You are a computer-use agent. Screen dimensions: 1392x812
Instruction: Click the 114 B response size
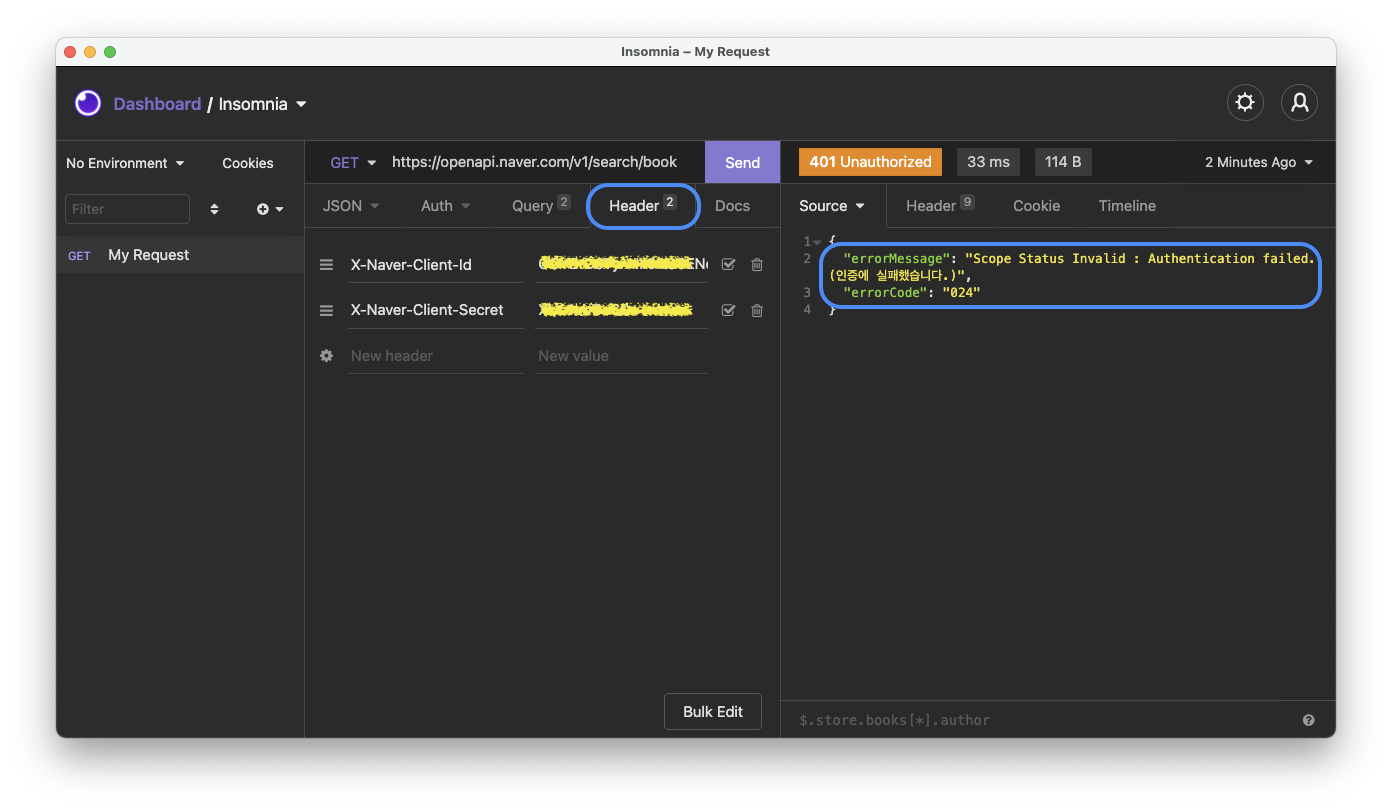click(1063, 162)
